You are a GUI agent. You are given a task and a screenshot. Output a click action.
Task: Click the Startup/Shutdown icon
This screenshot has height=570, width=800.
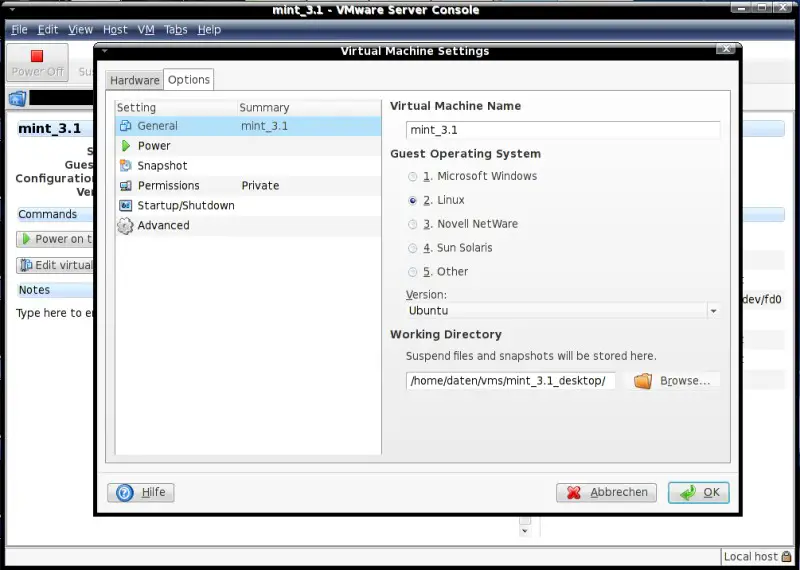[x=125, y=206]
